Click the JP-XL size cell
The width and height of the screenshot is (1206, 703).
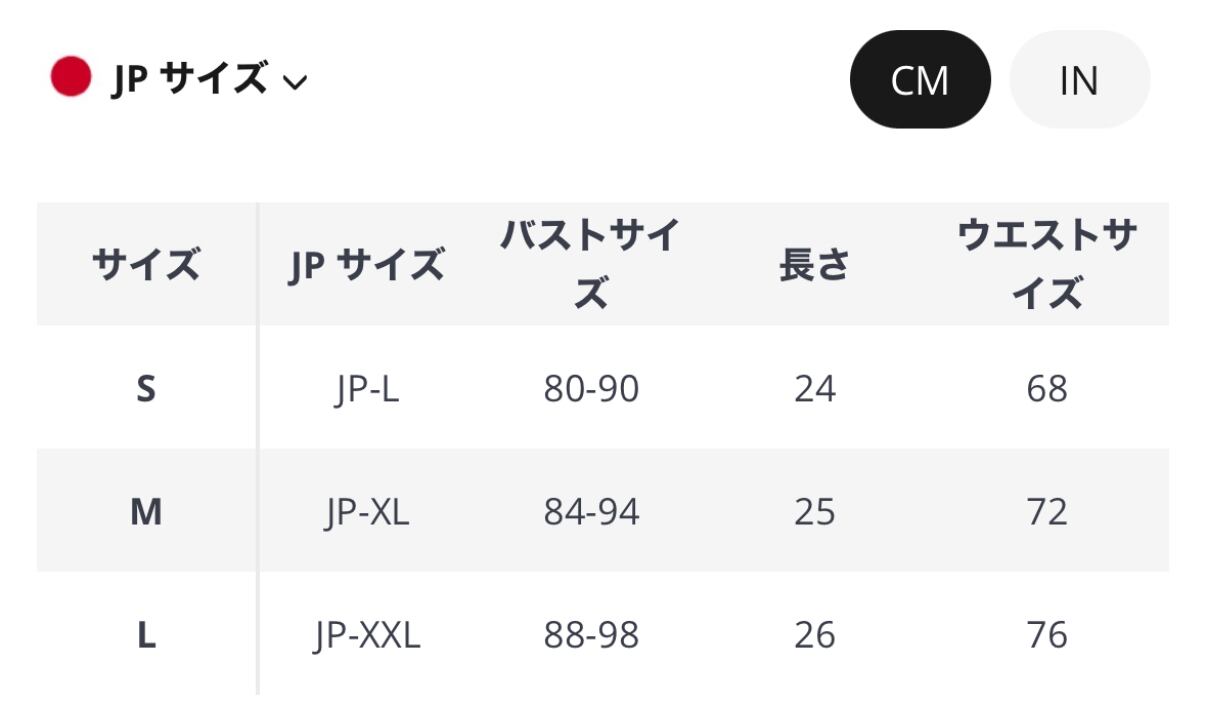click(x=366, y=512)
